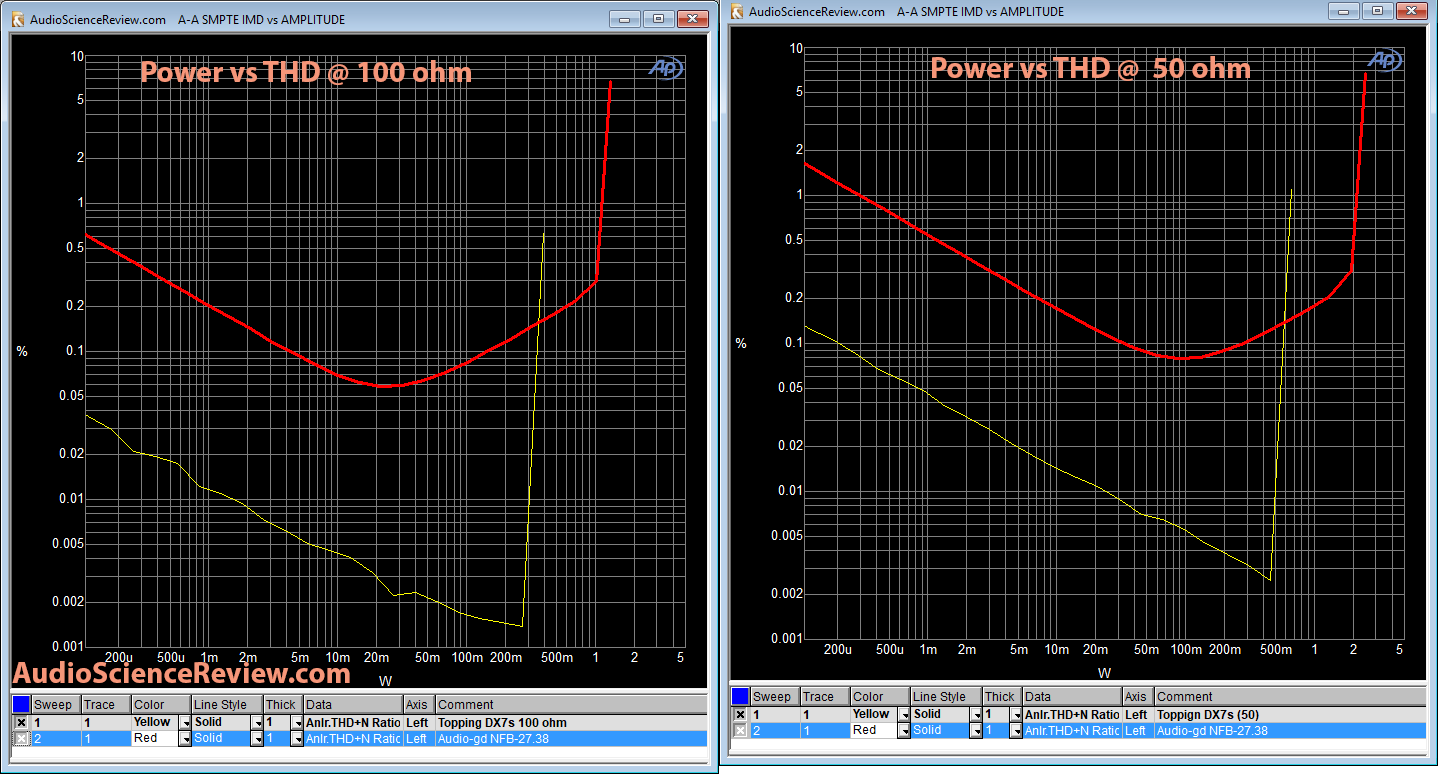
Task: Click the Data column header in the 100 ohm window
Action: point(353,704)
